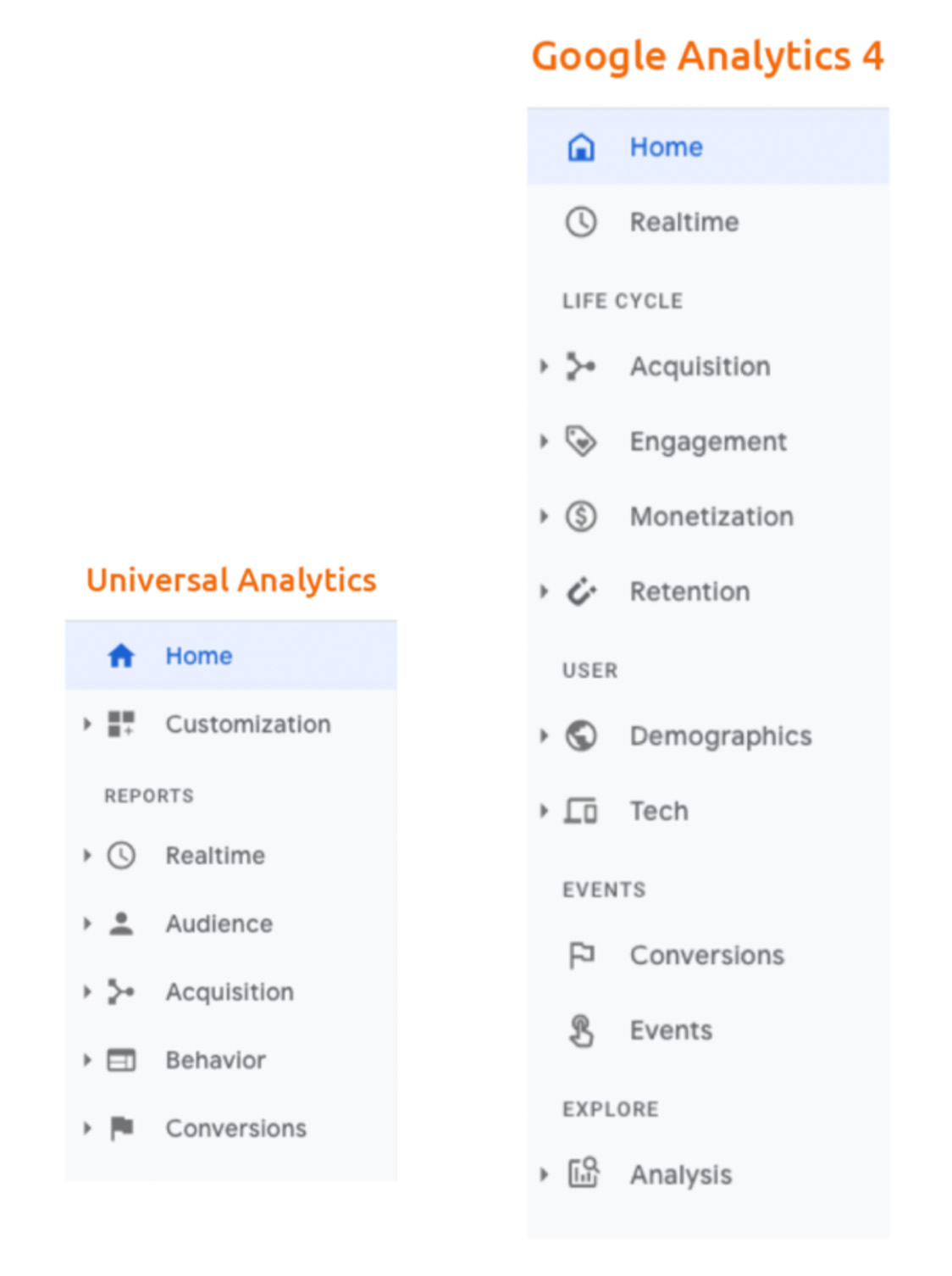Select the Retention magnet icon
This screenshot has width=952, height=1276.
click(x=581, y=591)
